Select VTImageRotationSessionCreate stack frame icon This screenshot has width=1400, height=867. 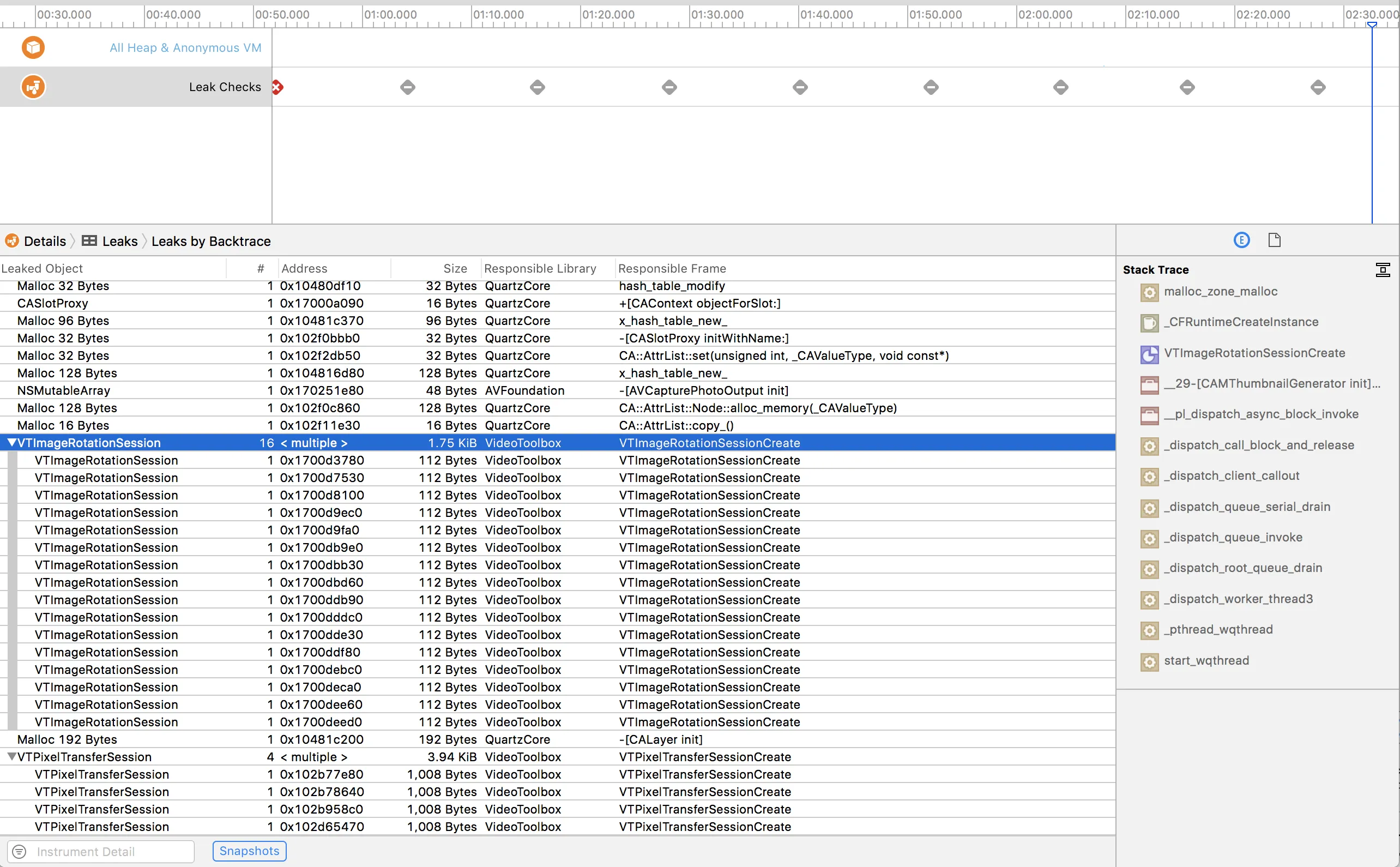tap(1149, 354)
